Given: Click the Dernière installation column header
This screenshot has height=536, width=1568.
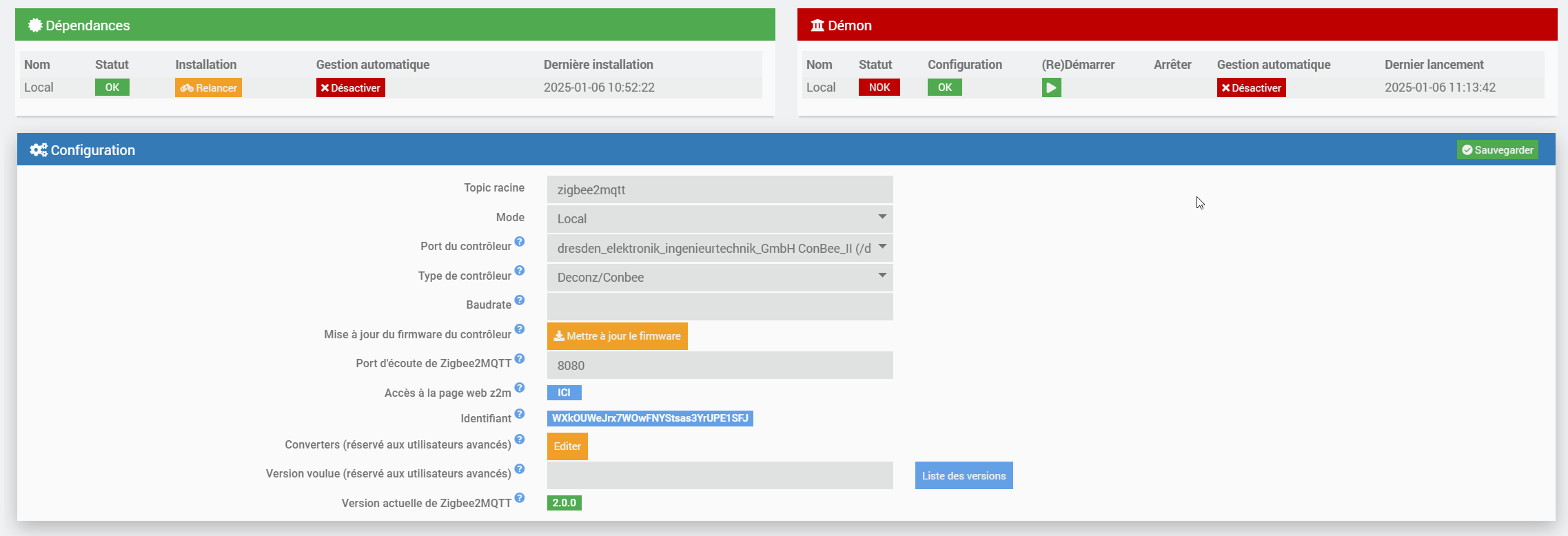Looking at the screenshot, I should [598, 65].
